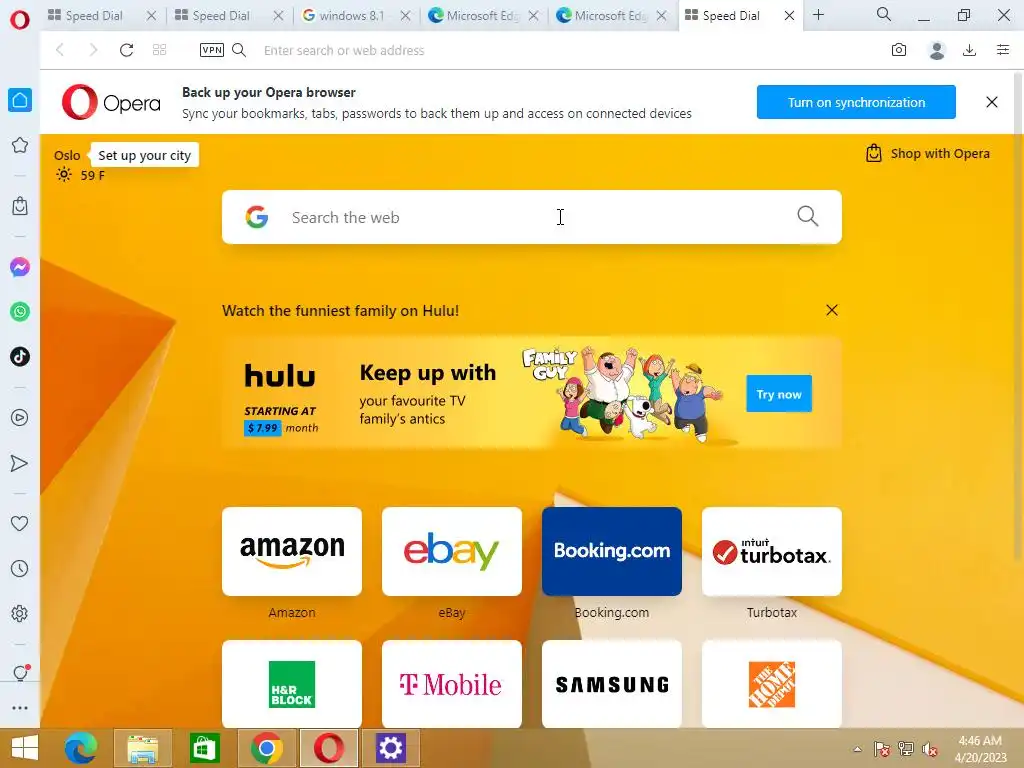
Task: Open the Opera main menu logo
Action: [20, 19]
